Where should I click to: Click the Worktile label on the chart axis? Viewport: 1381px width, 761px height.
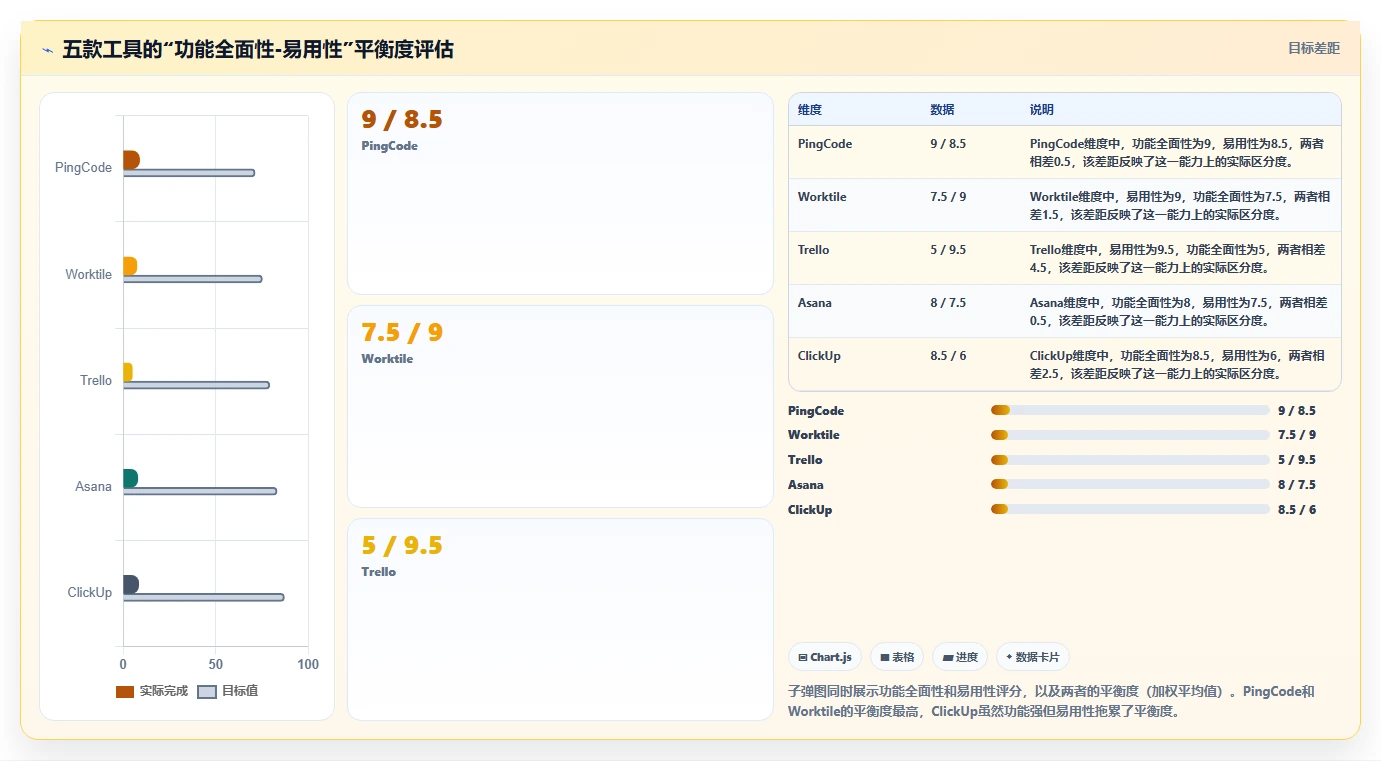point(88,274)
